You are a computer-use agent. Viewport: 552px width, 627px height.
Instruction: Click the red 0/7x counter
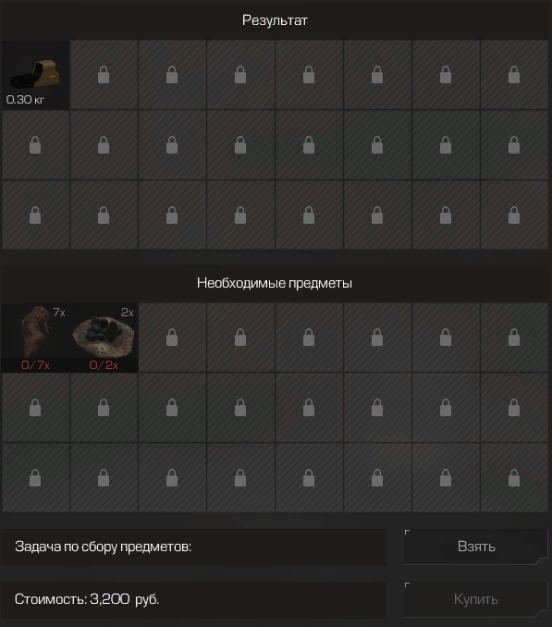35,365
